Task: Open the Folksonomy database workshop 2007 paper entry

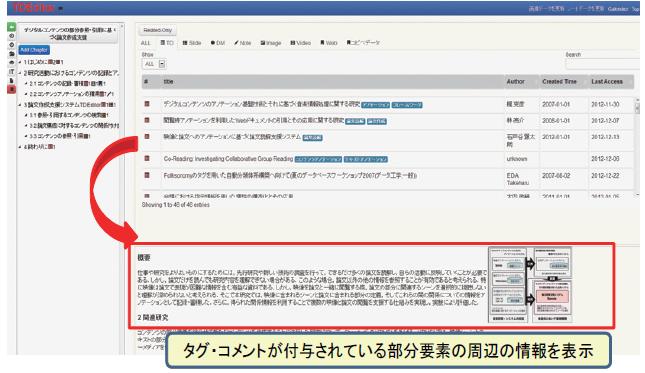Action: (290, 176)
